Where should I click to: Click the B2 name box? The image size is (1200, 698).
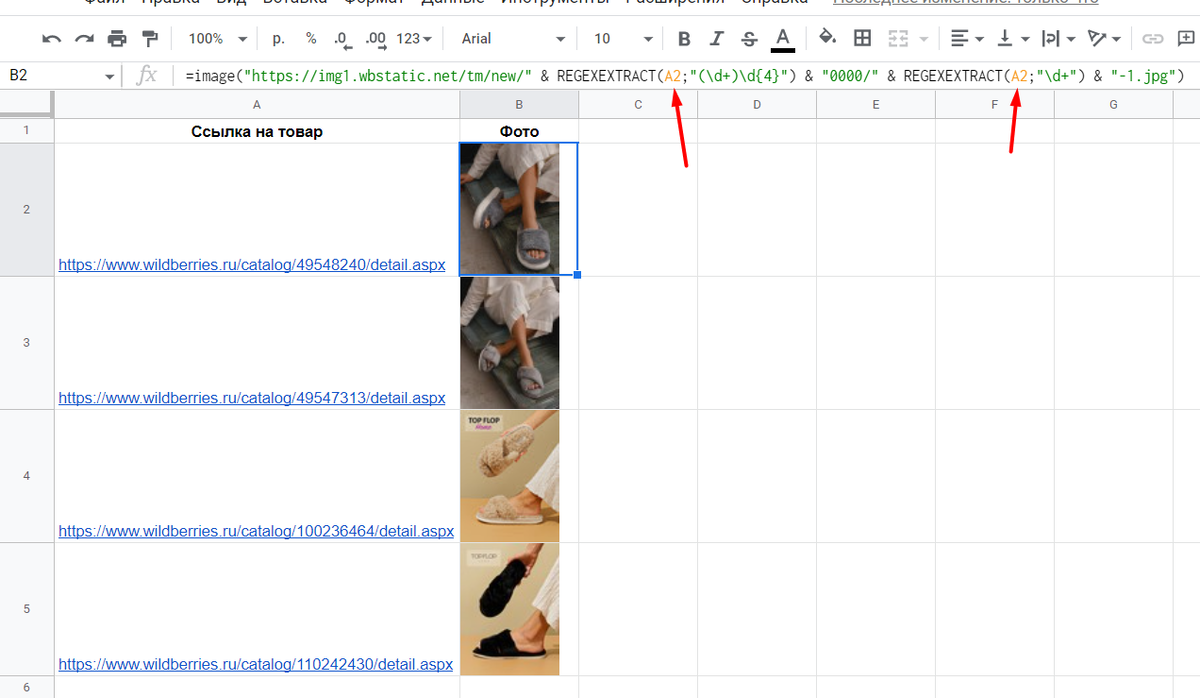click(x=50, y=75)
